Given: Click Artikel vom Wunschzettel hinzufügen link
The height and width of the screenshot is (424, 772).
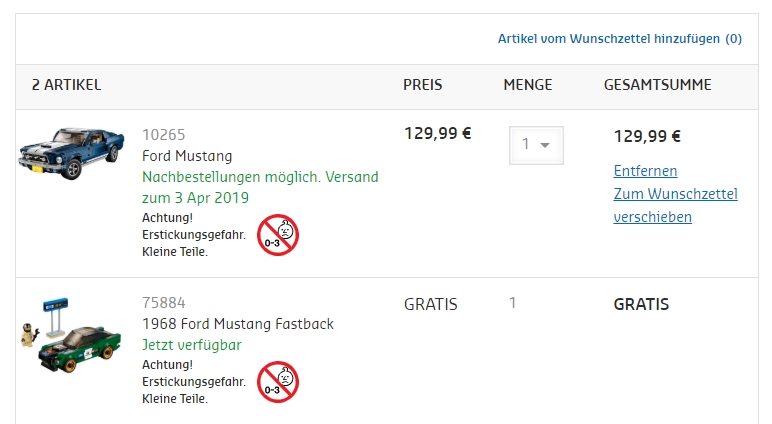Looking at the screenshot, I should point(619,39).
